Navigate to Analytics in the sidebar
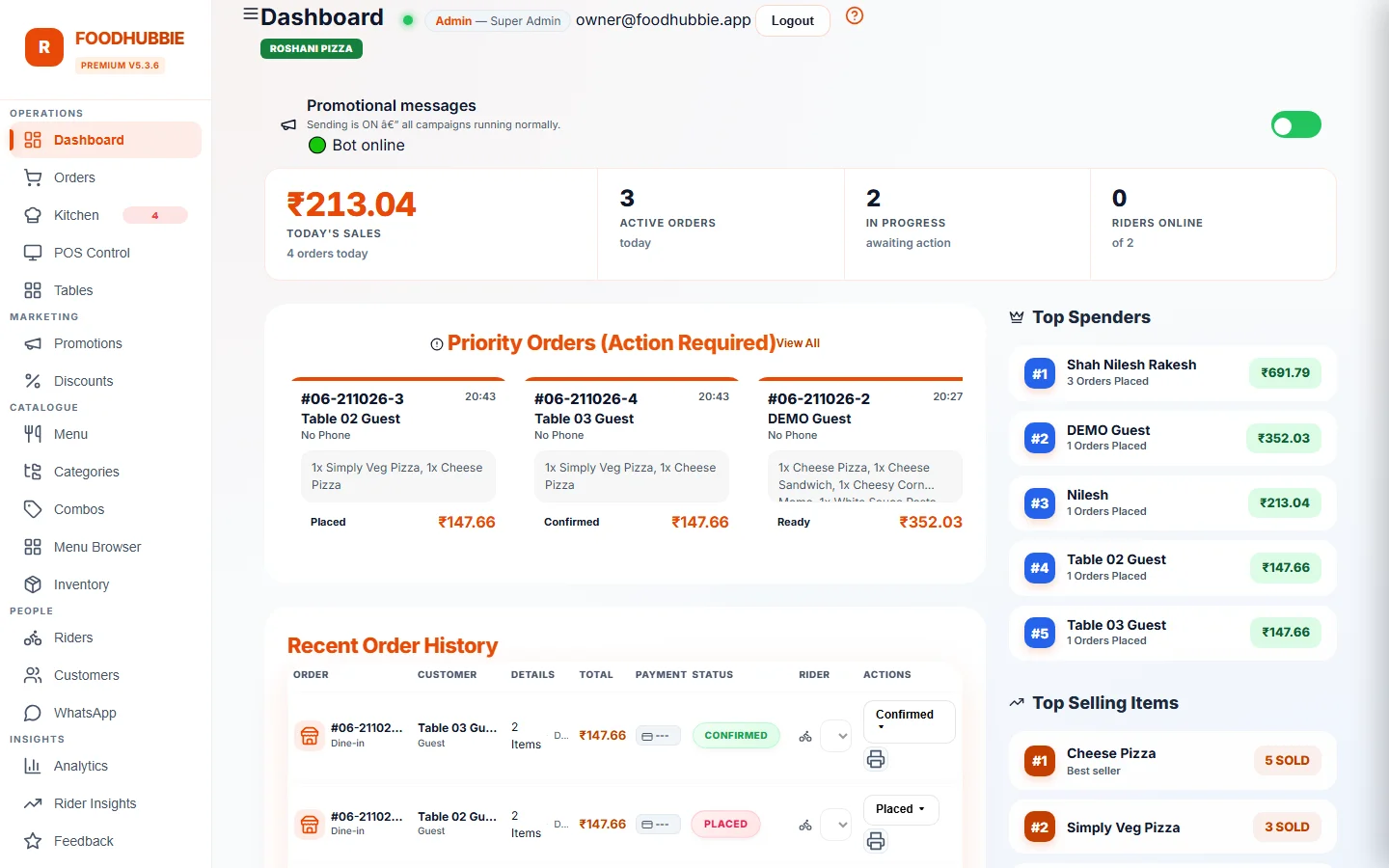1389x868 pixels. pyautogui.click(x=106, y=766)
